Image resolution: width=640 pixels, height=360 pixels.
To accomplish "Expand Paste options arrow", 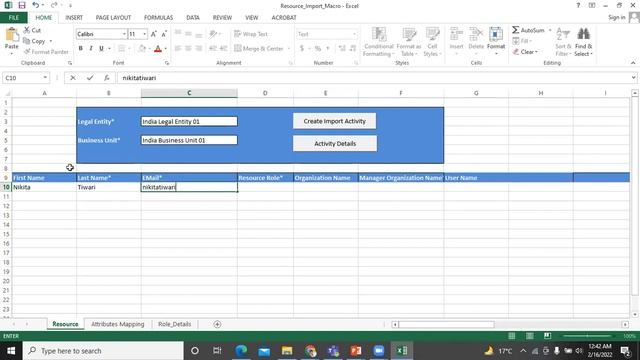I will pyautogui.click(x=11, y=52).
